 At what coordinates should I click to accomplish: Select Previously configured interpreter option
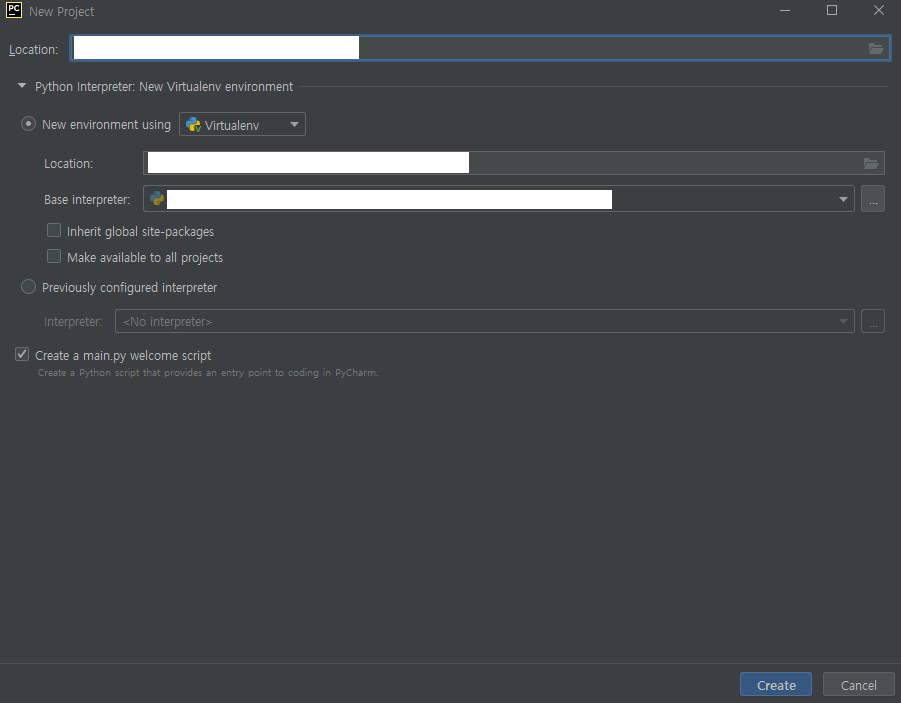pyautogui.click(x=28, y=287)
